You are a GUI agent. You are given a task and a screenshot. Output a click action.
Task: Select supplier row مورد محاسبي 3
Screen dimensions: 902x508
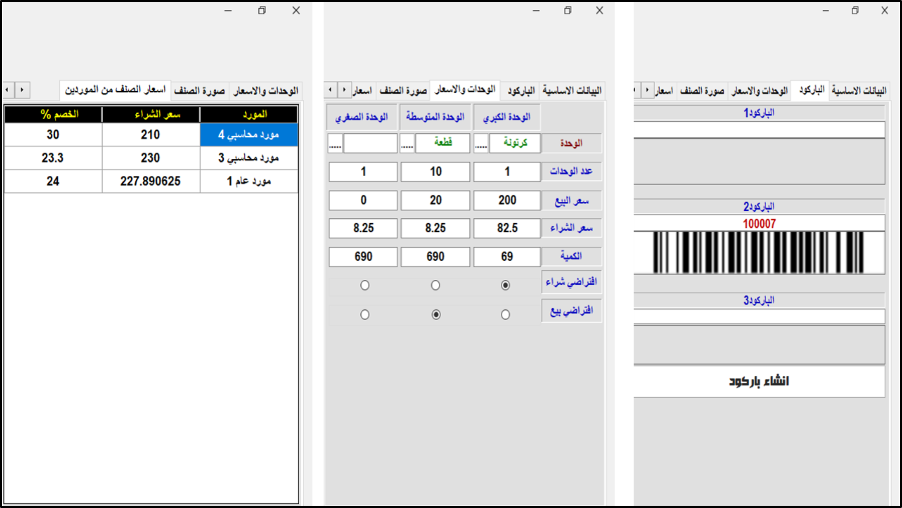[249, 157]
